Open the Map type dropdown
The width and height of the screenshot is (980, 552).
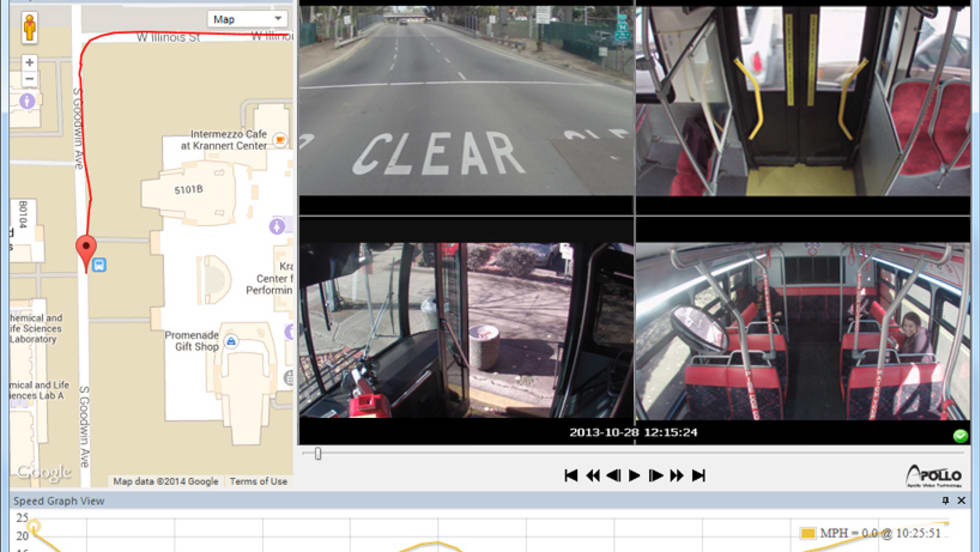point(248,19)
